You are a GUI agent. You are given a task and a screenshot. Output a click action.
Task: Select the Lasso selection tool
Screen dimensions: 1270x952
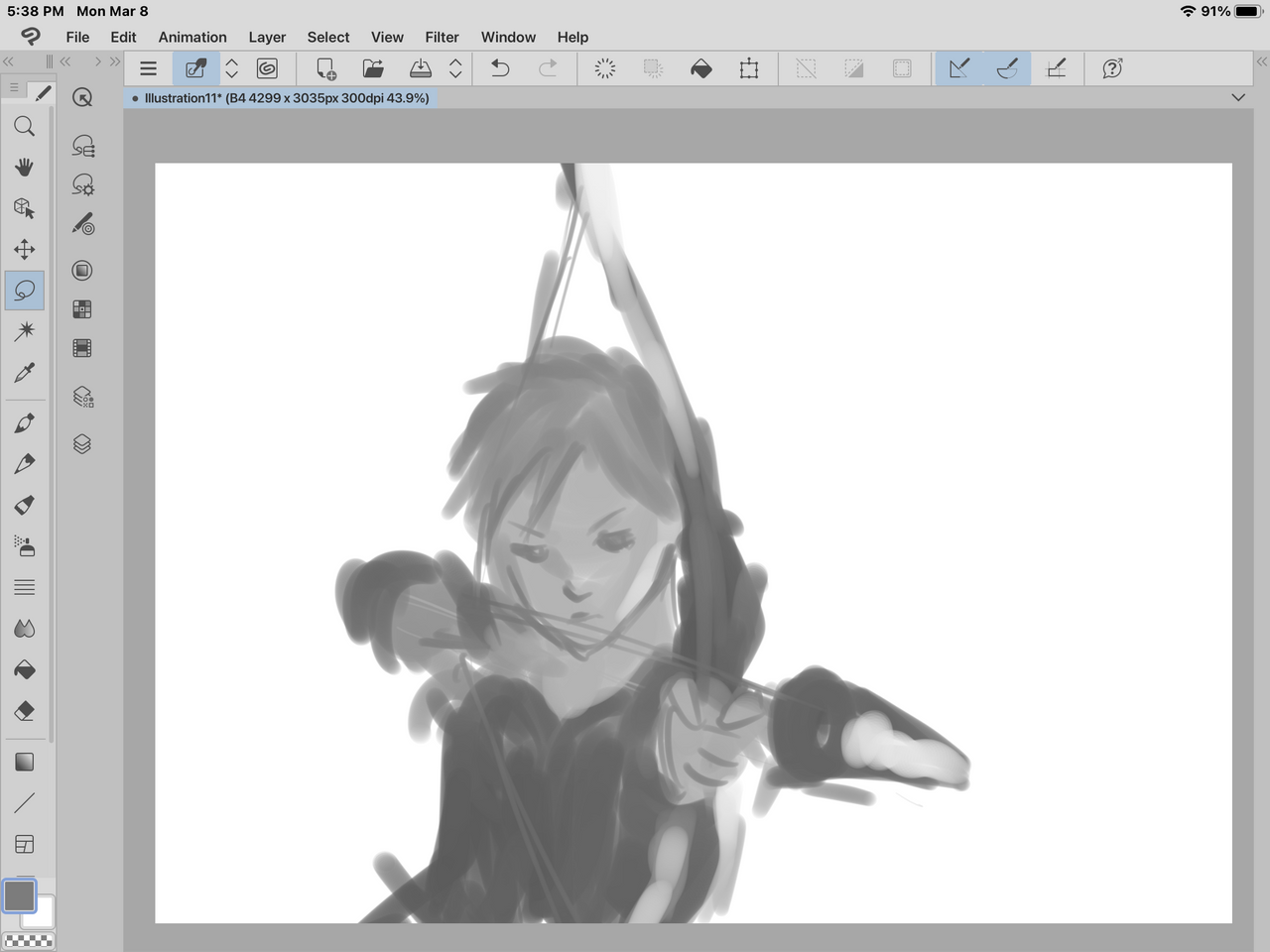coord(25,291)
